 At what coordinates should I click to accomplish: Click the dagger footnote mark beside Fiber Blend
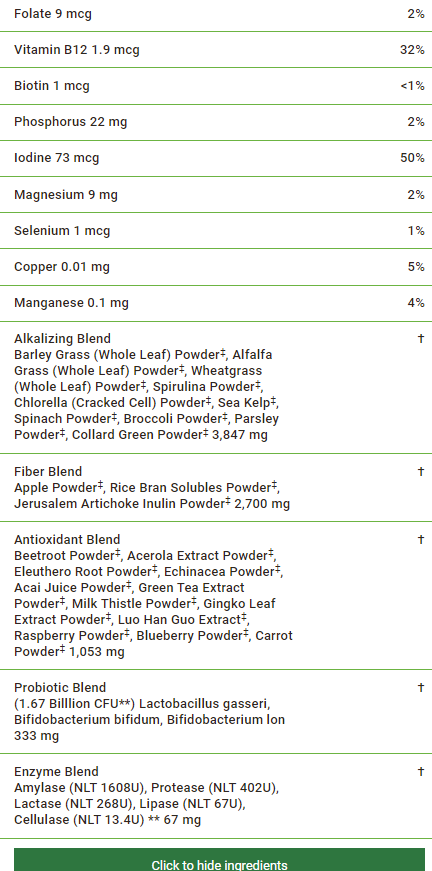click(421, 472)
